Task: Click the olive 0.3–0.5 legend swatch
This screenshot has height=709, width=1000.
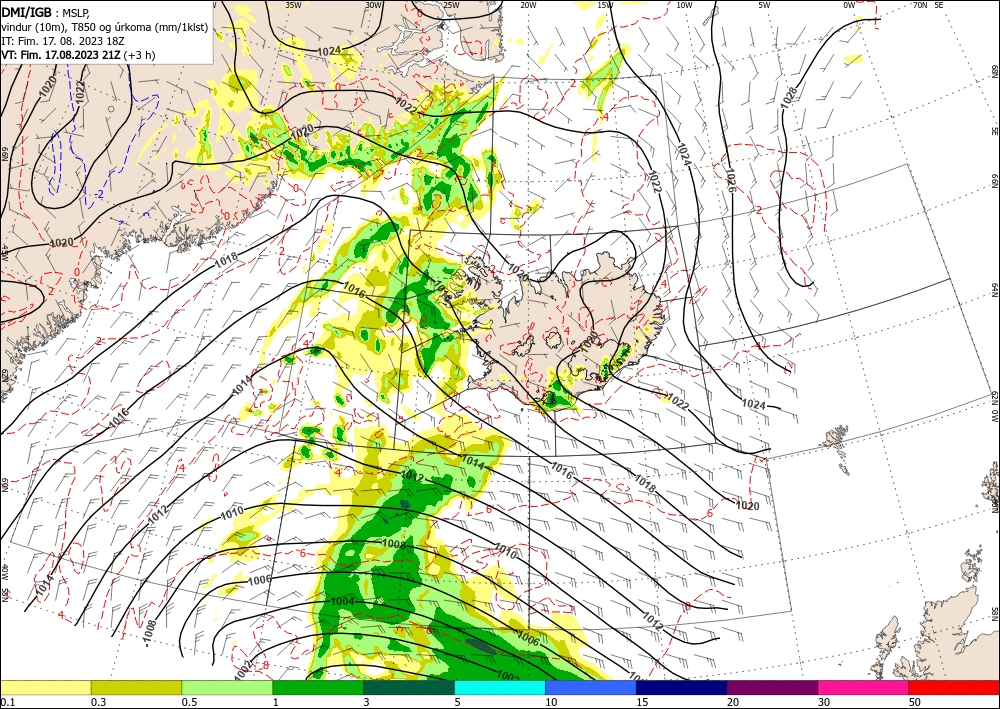Action: 136,687
